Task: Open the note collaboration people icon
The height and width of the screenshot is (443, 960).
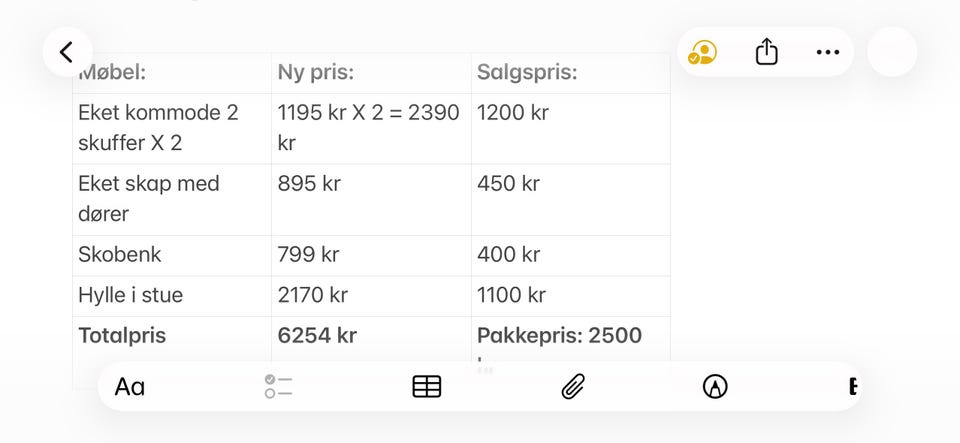Action: 702,52
